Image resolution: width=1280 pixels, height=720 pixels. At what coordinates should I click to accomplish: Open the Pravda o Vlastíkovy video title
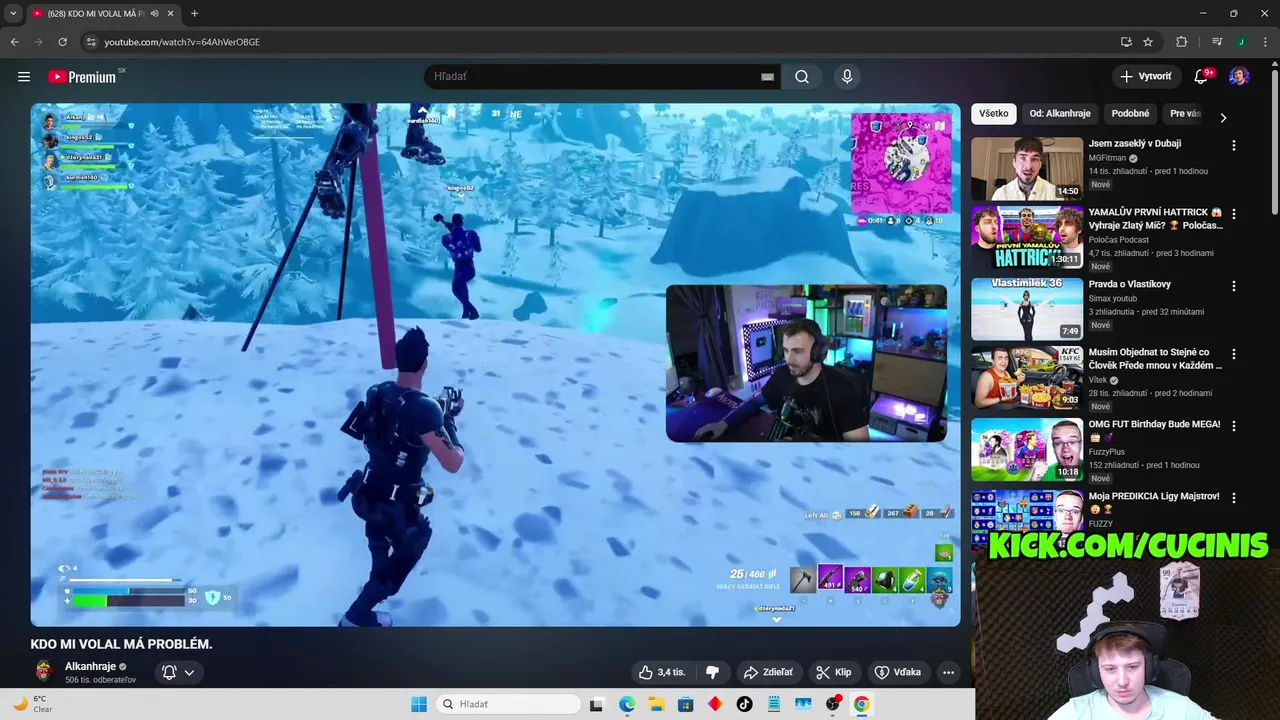point(1130,284)
